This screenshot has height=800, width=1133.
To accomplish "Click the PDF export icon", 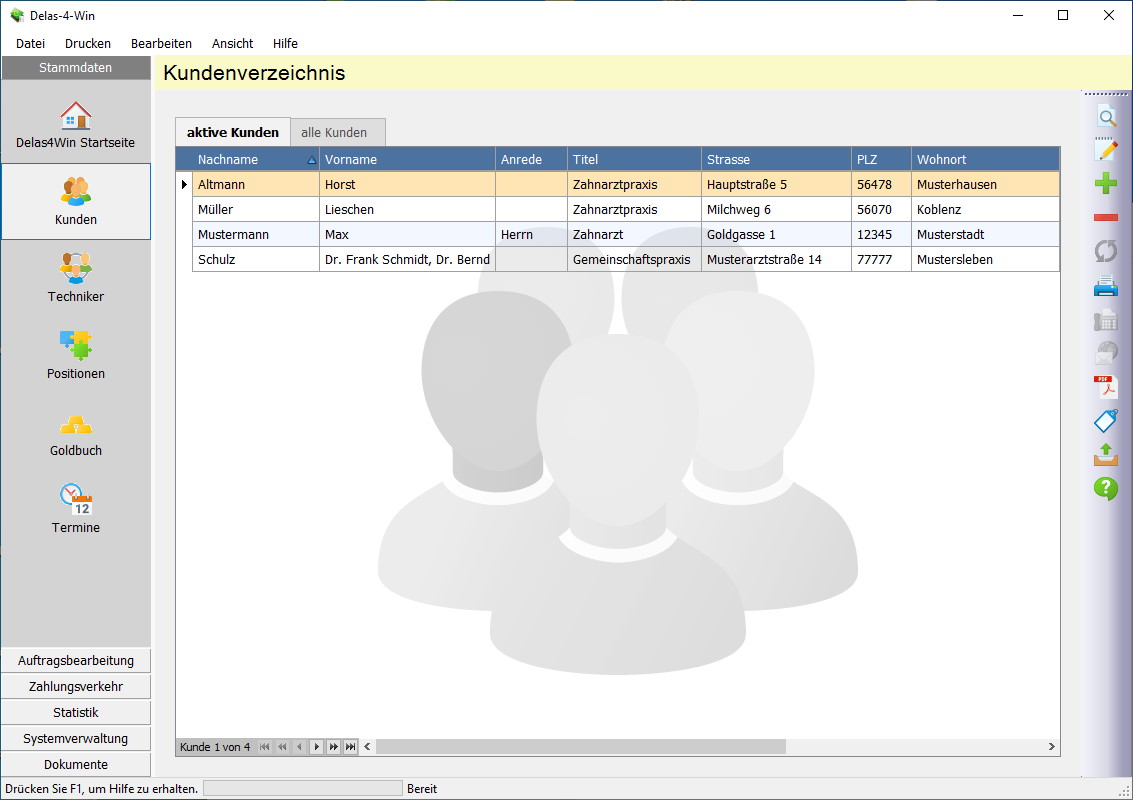I will coord(1106,387).
